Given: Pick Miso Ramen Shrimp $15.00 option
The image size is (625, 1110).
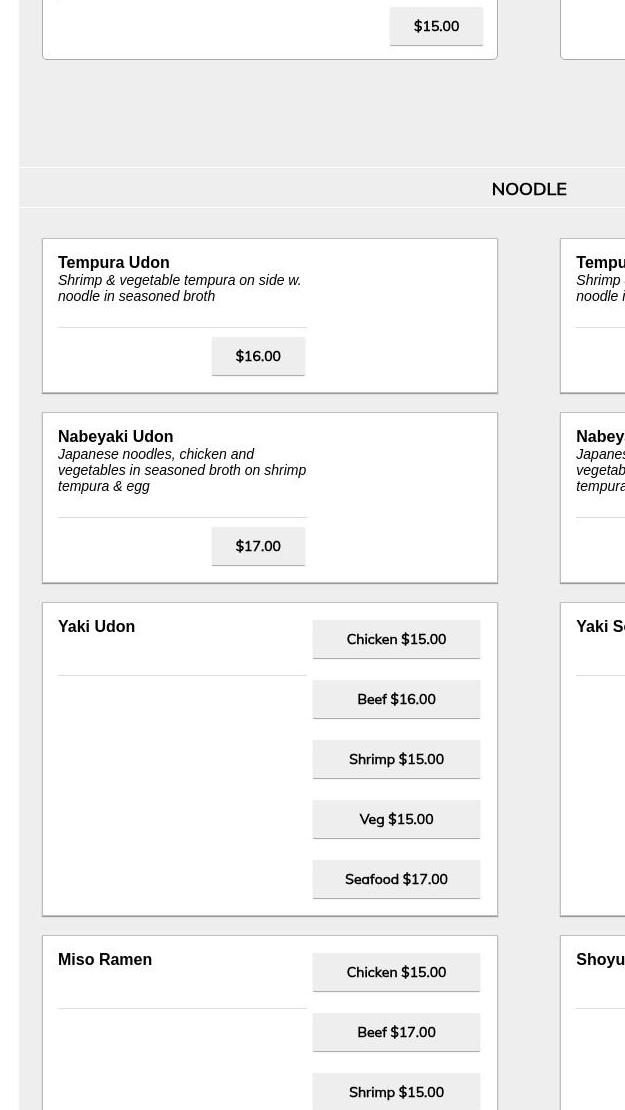Looking at the screenshot, I should (x=396, y=1092).
